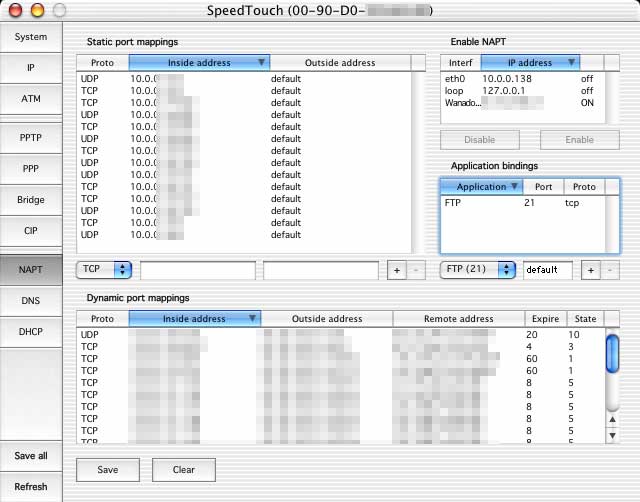The height and width of the screenshot is (502, 640).
Task: Click the Clear button
Action: pos(184,470)
